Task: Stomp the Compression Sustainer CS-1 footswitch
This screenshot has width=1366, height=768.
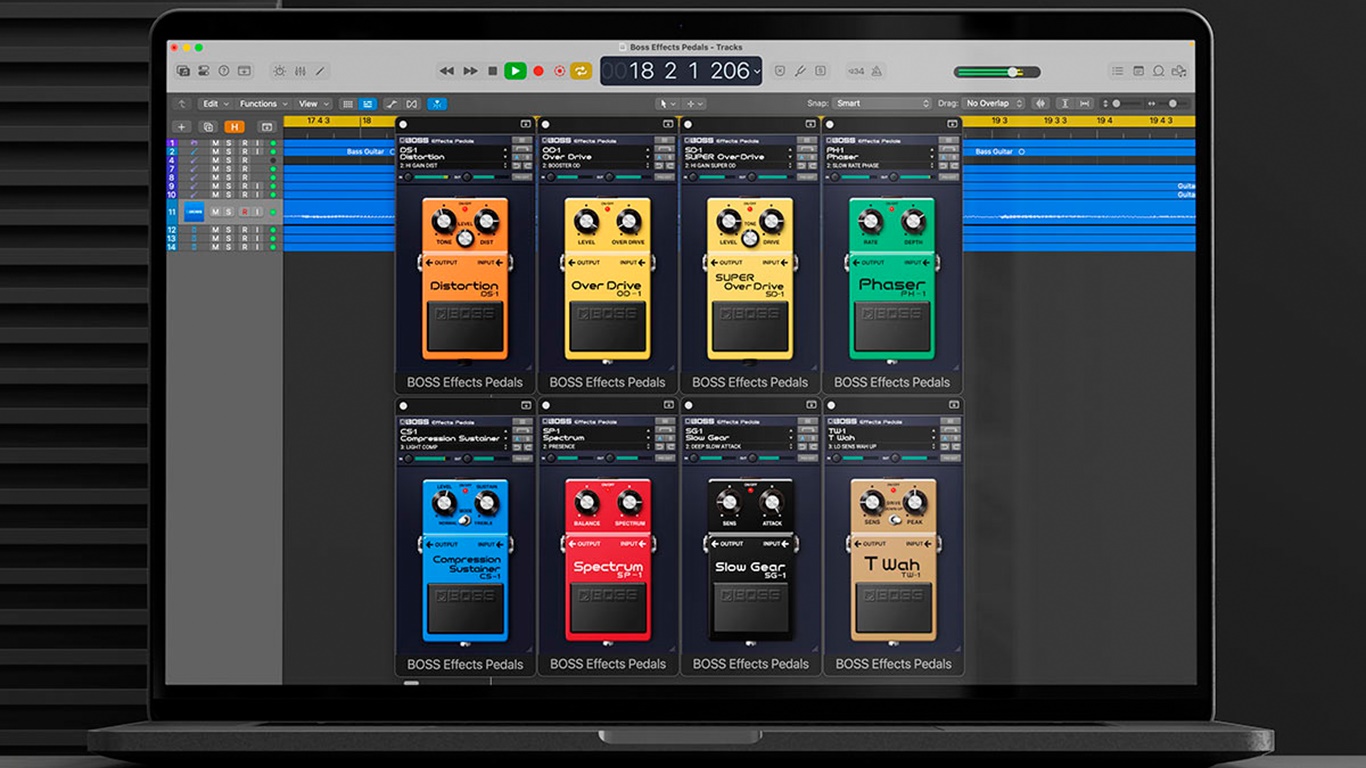Action: (465, 608)
